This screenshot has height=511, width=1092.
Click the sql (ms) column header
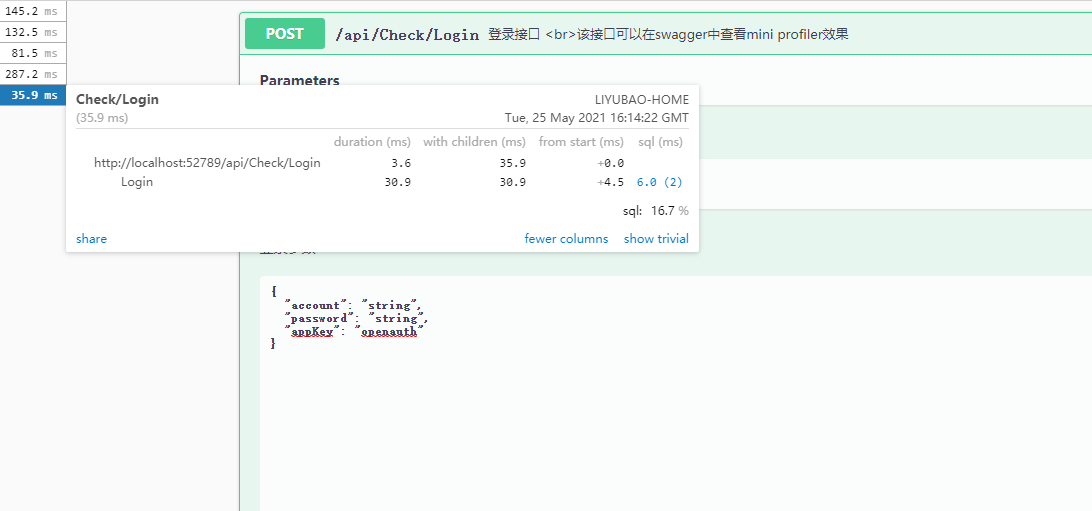(x=660, y=142)
